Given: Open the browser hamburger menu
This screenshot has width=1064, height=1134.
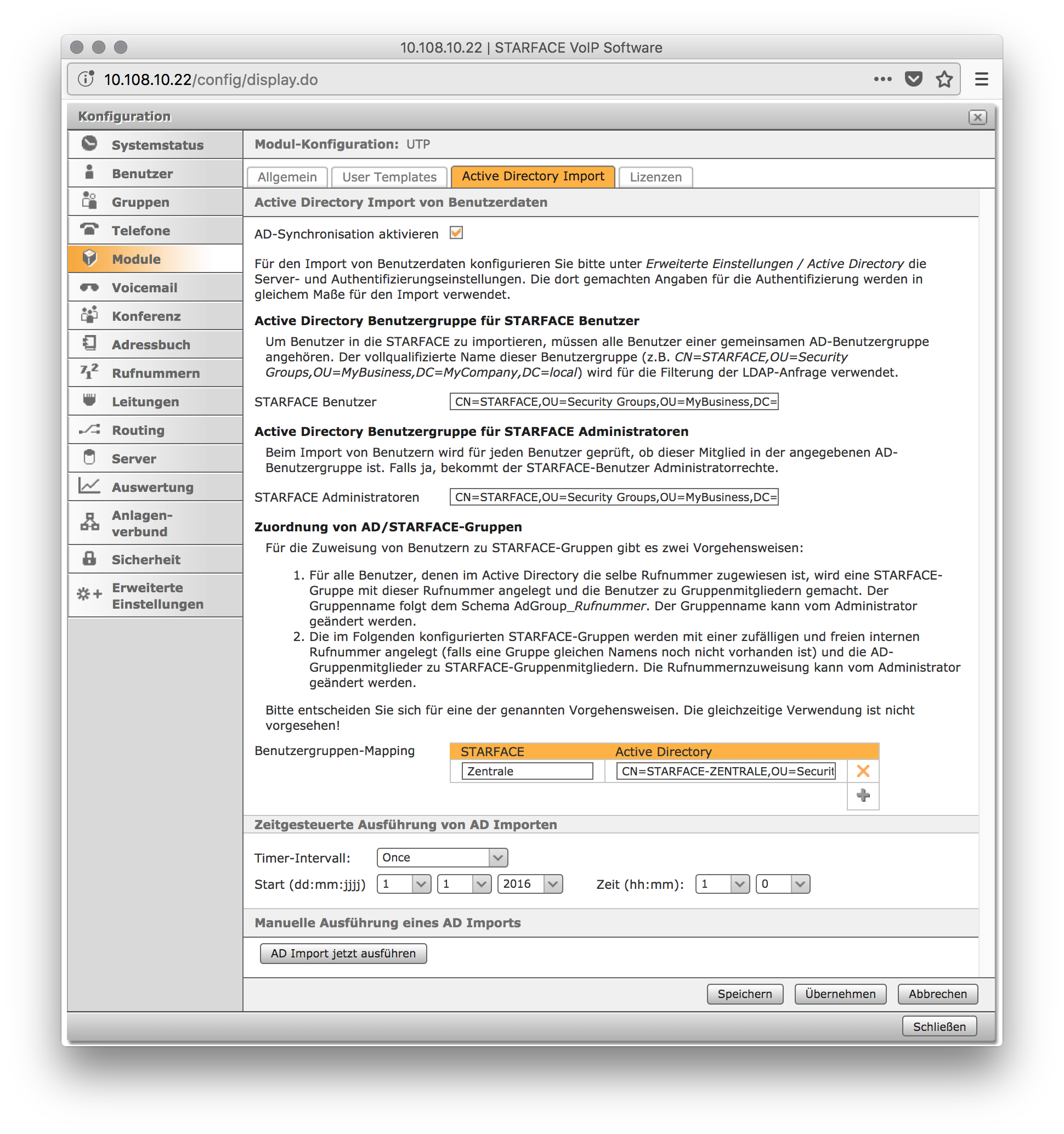Looking at the screenshot, I should [x=981, y=79].
